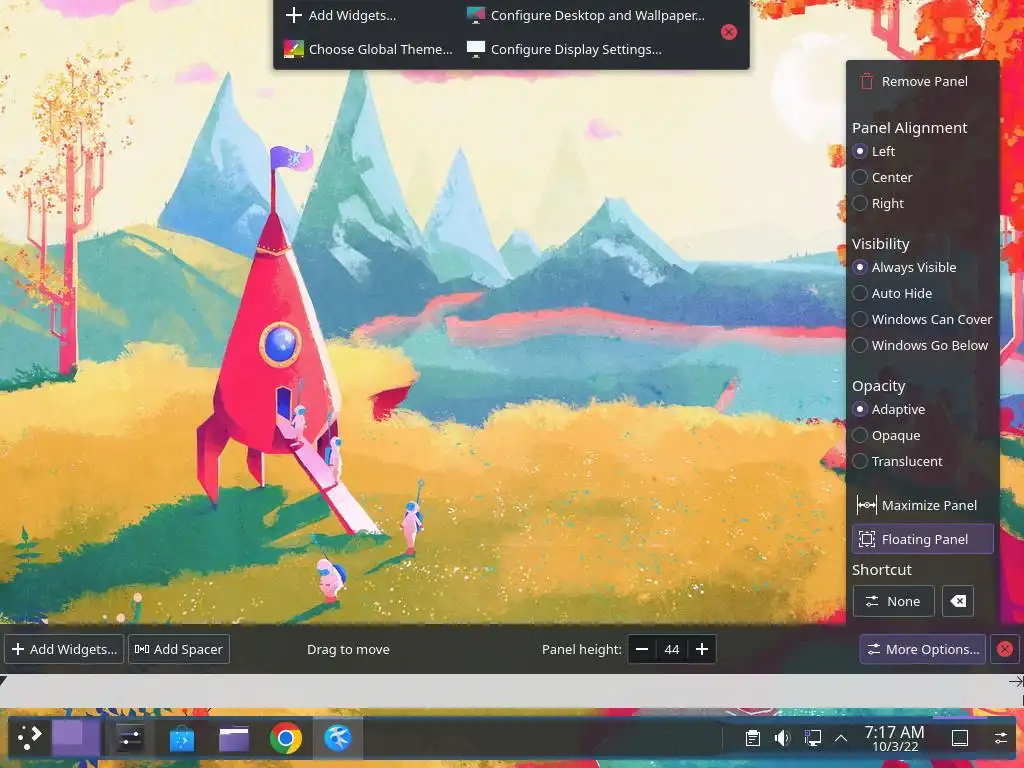The height and width of the screenshot is (768, 1024).
Task: Open the KDE application launcher
Action: [29, 738]
